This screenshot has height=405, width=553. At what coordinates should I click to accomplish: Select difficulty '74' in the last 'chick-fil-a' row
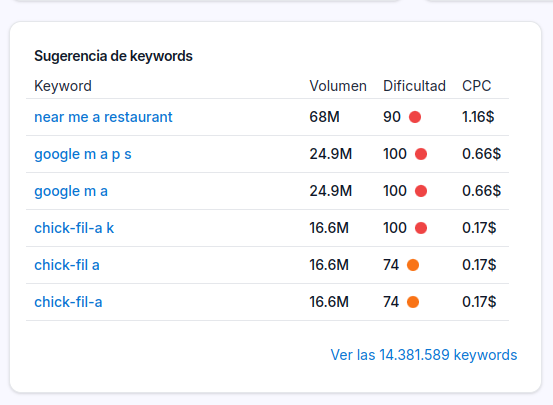(391, 302)
